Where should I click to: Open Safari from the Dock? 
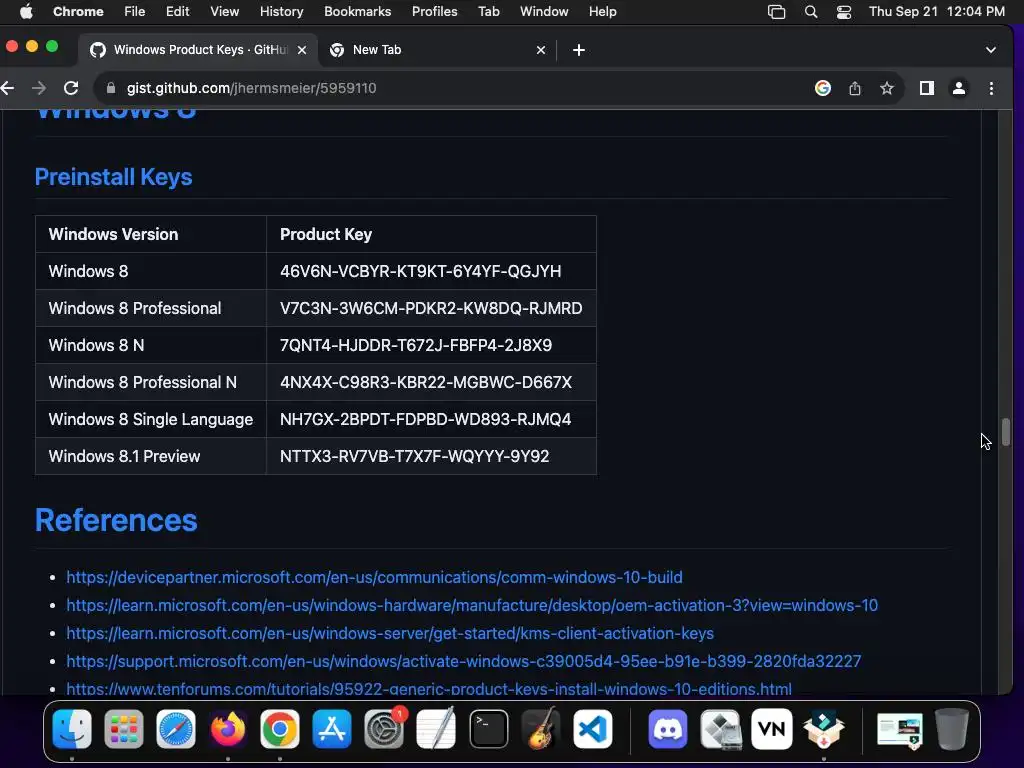pos(176,729)
